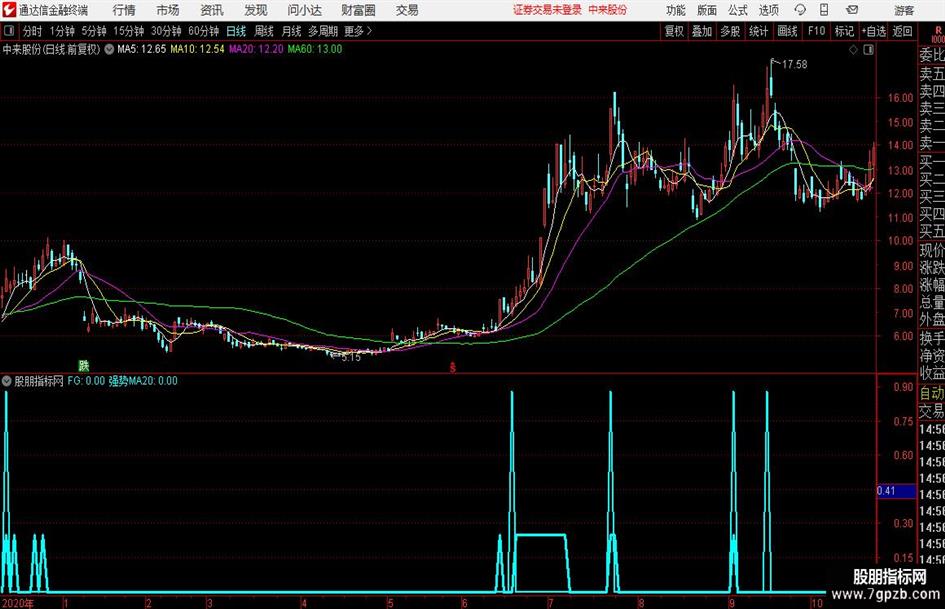945x609 pixels.
Task: Toggle the left sidebar panel icon
Action: 9,31
